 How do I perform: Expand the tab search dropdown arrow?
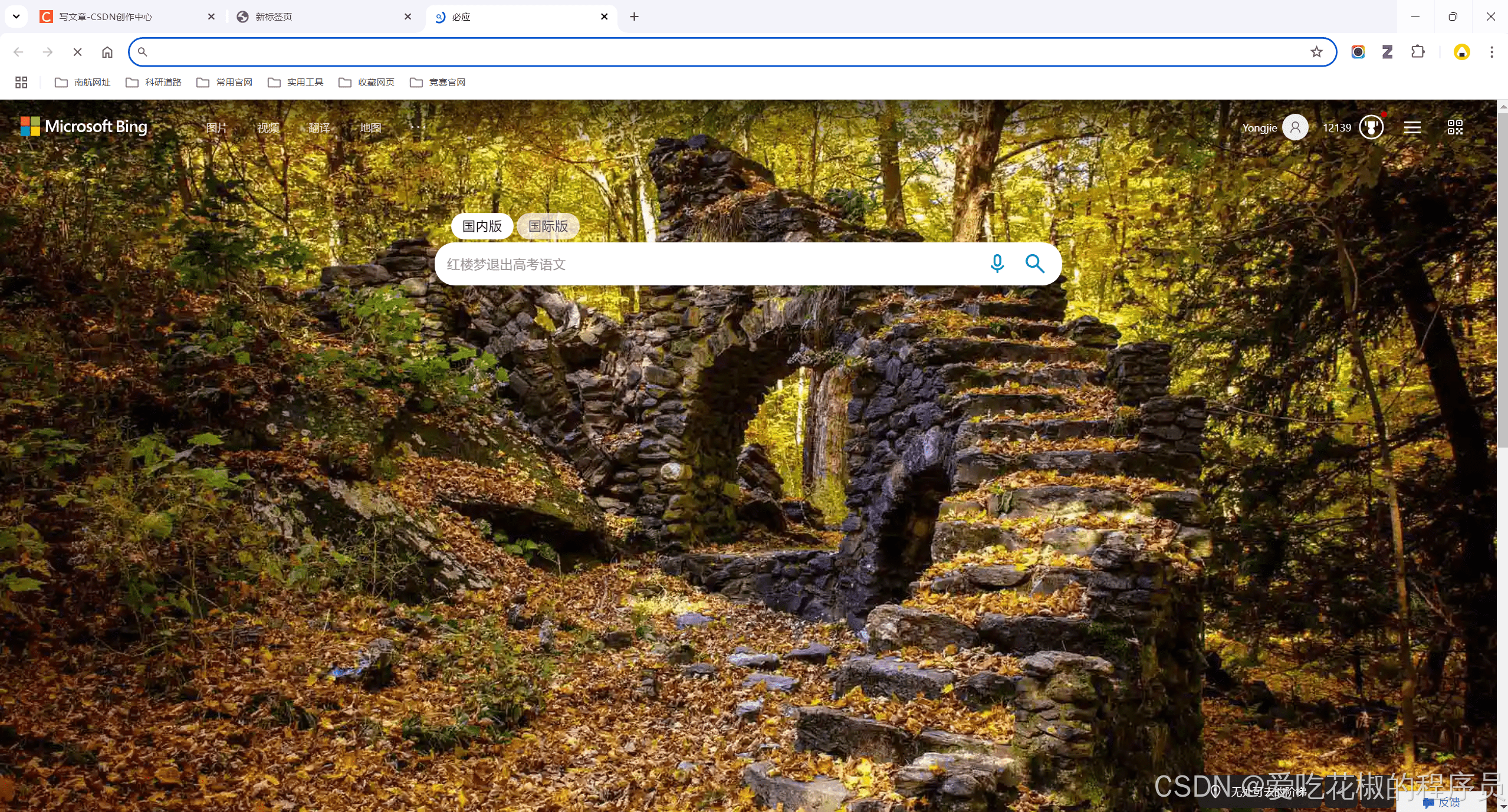coord(16,17)
